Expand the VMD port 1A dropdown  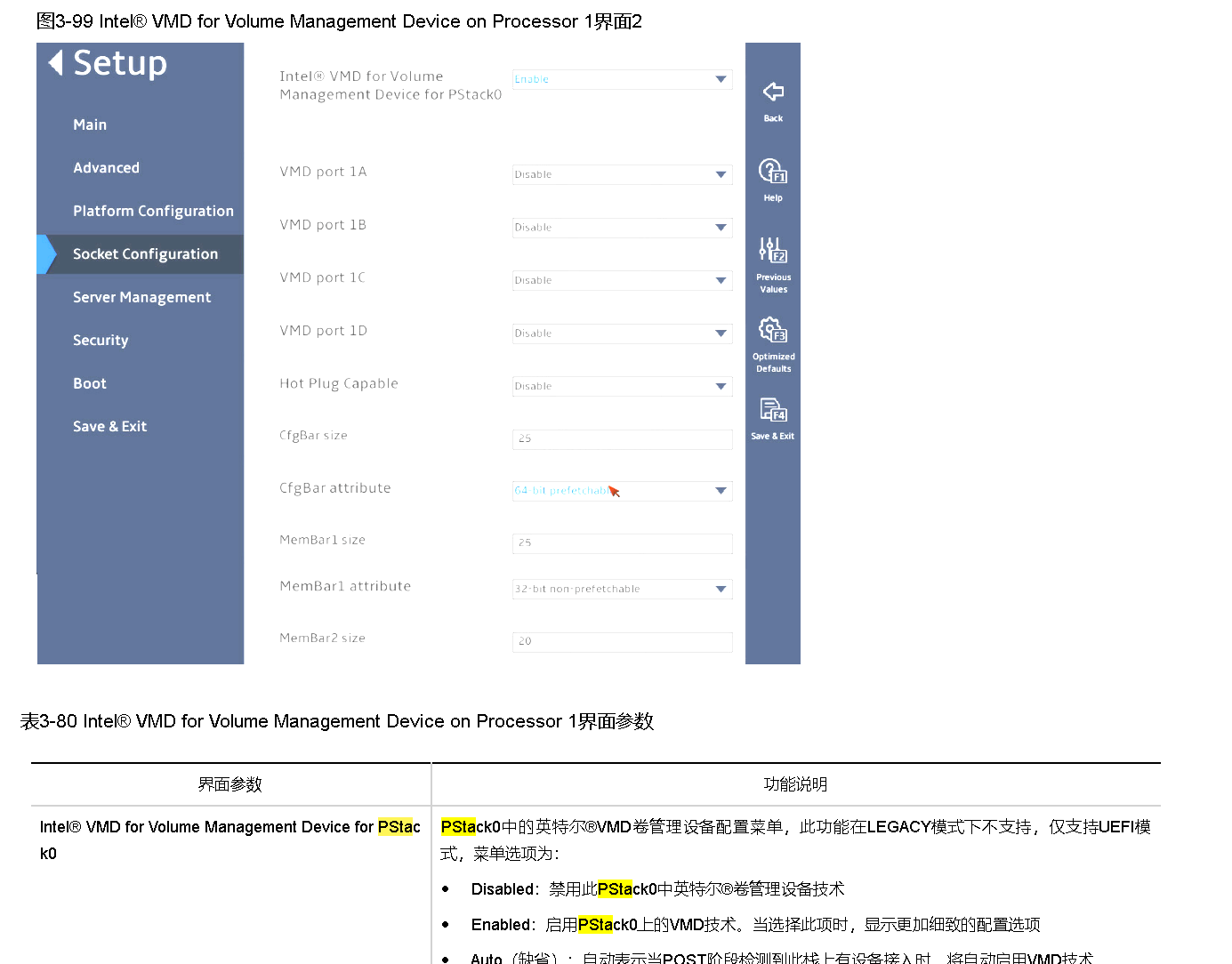point(622,174)
